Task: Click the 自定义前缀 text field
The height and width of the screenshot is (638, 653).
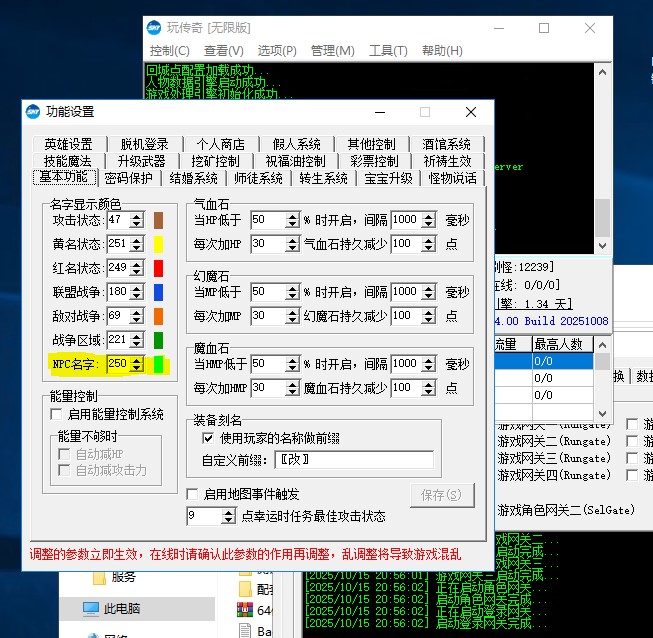Action: pos(356,460)
